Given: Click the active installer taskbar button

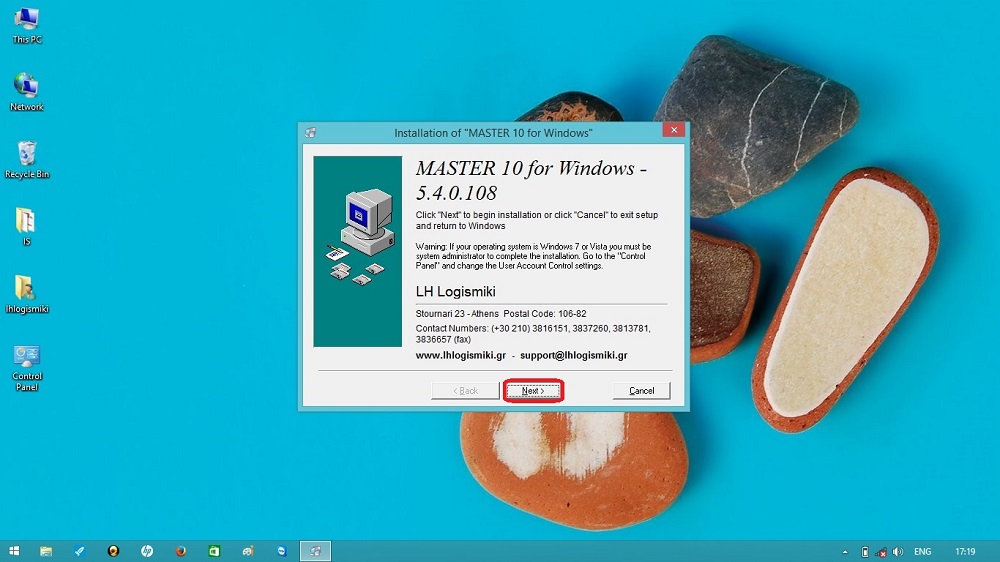Looking at the screenshot, I should [x=316, y=551].
